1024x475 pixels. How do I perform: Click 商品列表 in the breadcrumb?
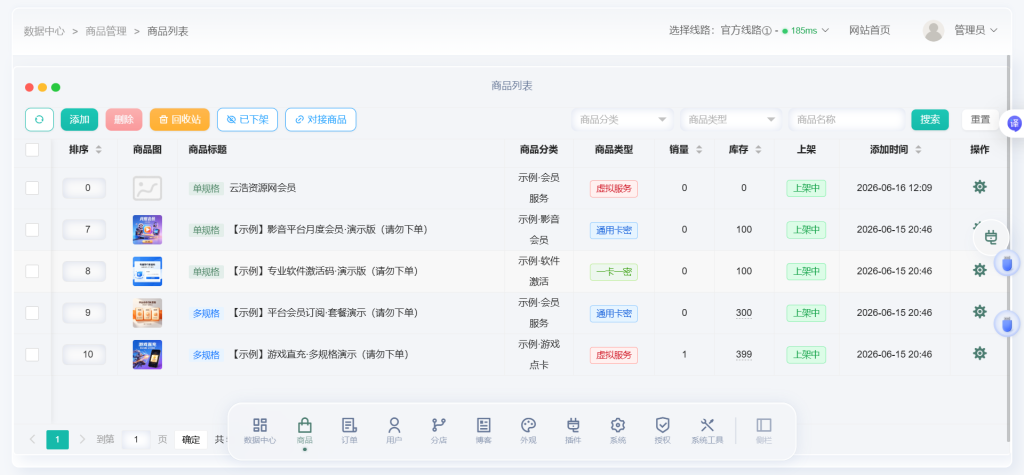(x=168, y=31)
